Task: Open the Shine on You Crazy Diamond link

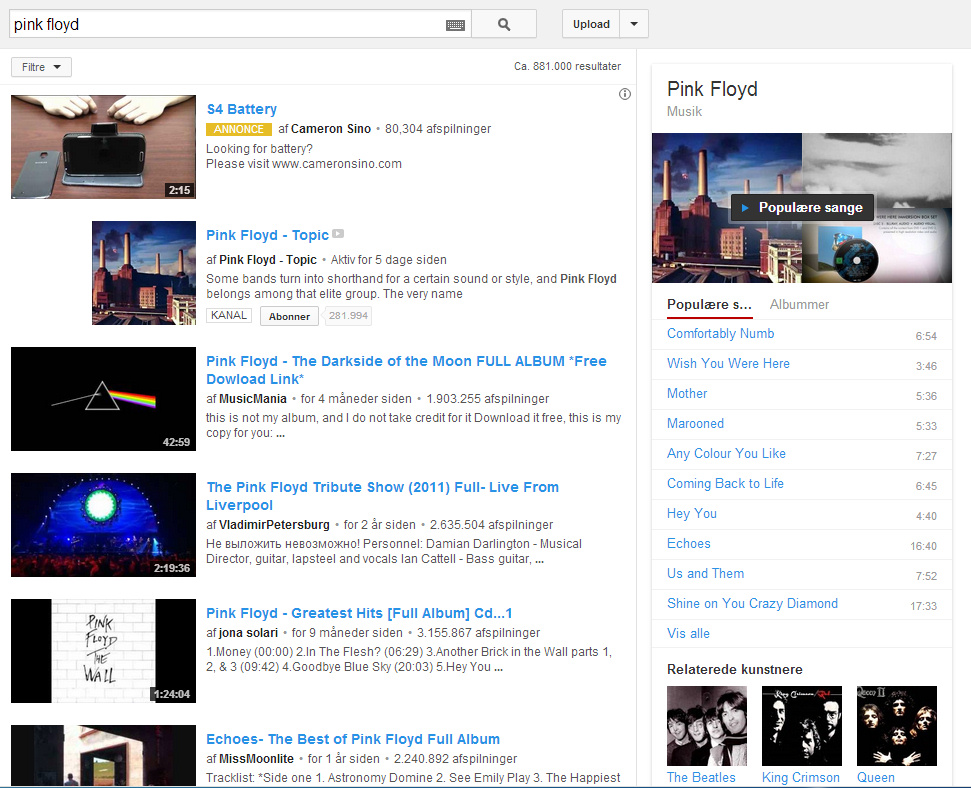Action: (752, 603)
